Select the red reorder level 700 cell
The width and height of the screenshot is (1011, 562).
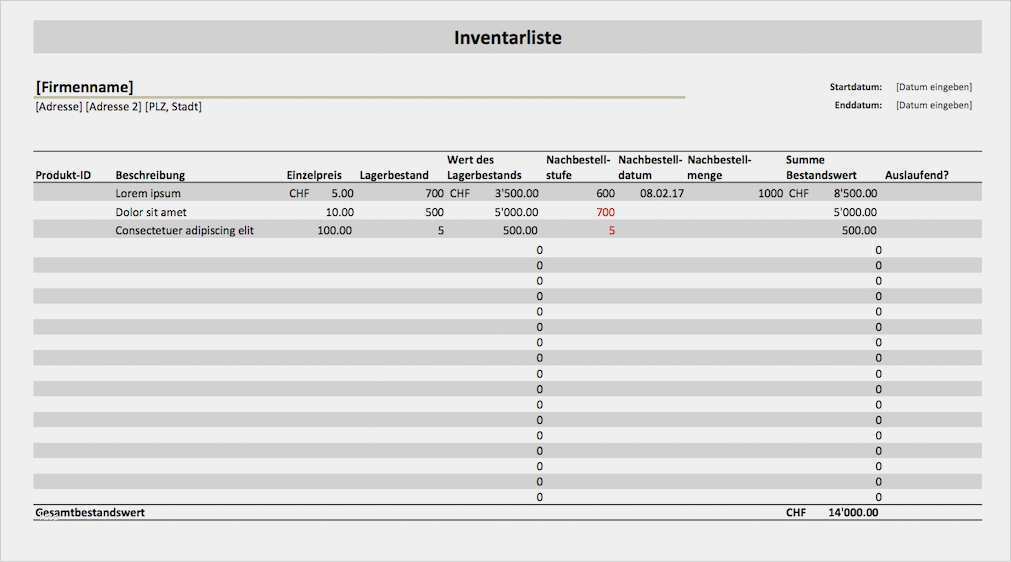tap(605, 212)
